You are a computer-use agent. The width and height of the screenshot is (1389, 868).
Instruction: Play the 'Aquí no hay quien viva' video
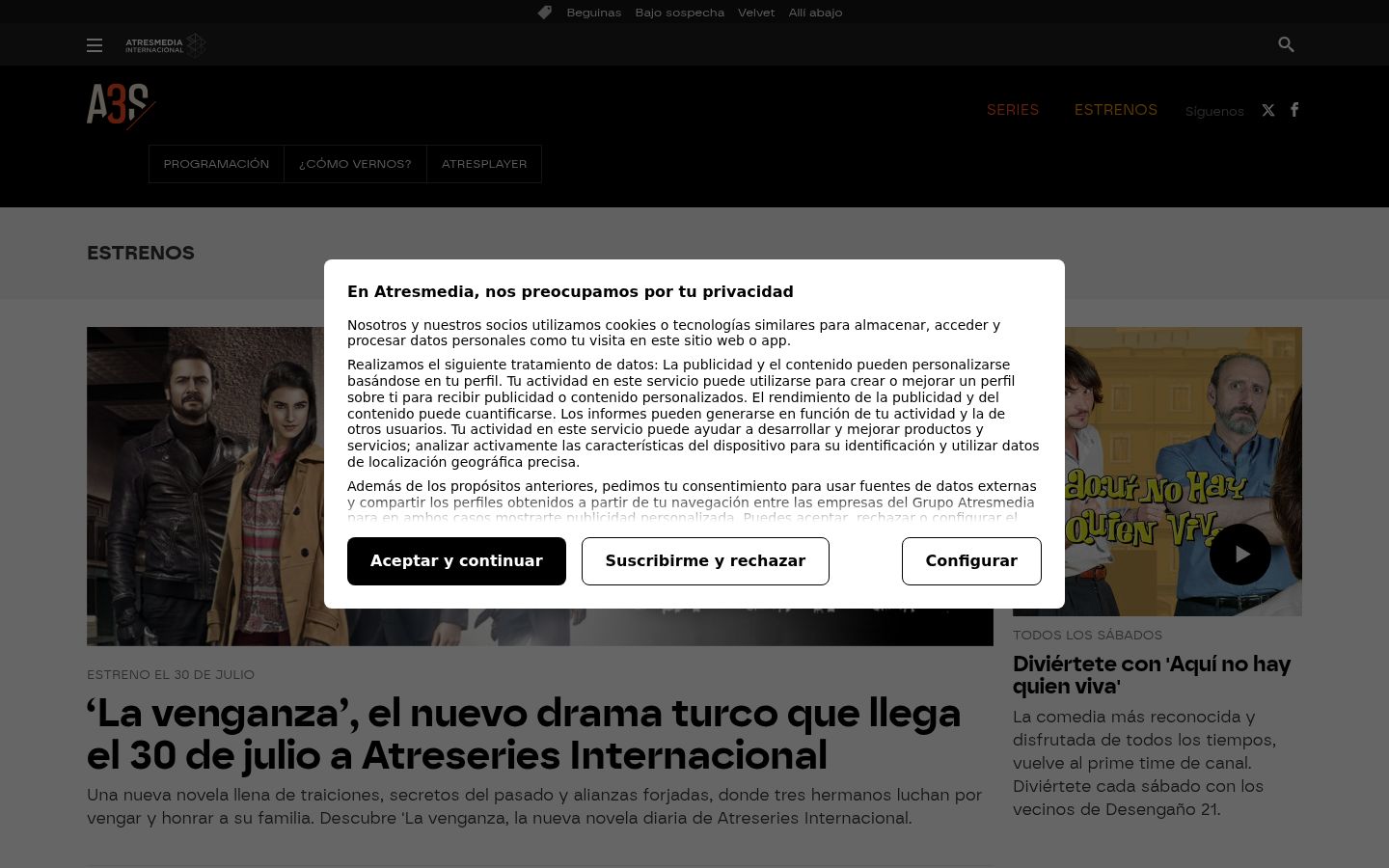pos(1240,554)
